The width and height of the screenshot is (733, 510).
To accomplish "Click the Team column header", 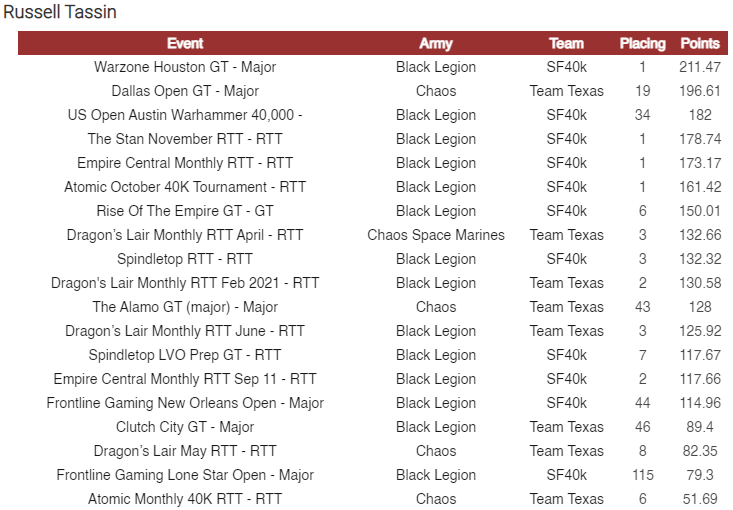I will [566, 43].
